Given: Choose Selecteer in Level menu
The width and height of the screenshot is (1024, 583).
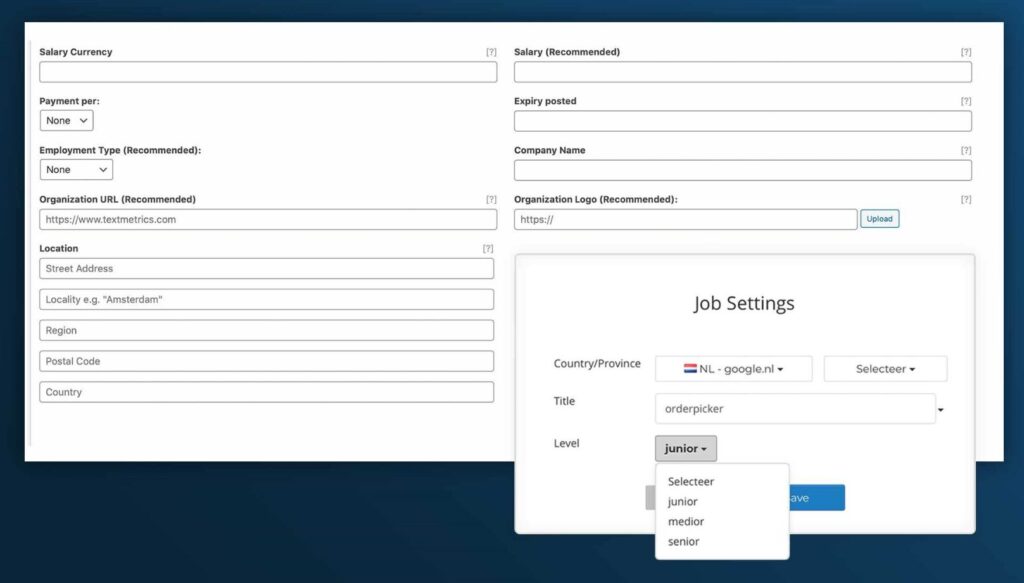Looking at the screenshot, I should coord(691,481).
